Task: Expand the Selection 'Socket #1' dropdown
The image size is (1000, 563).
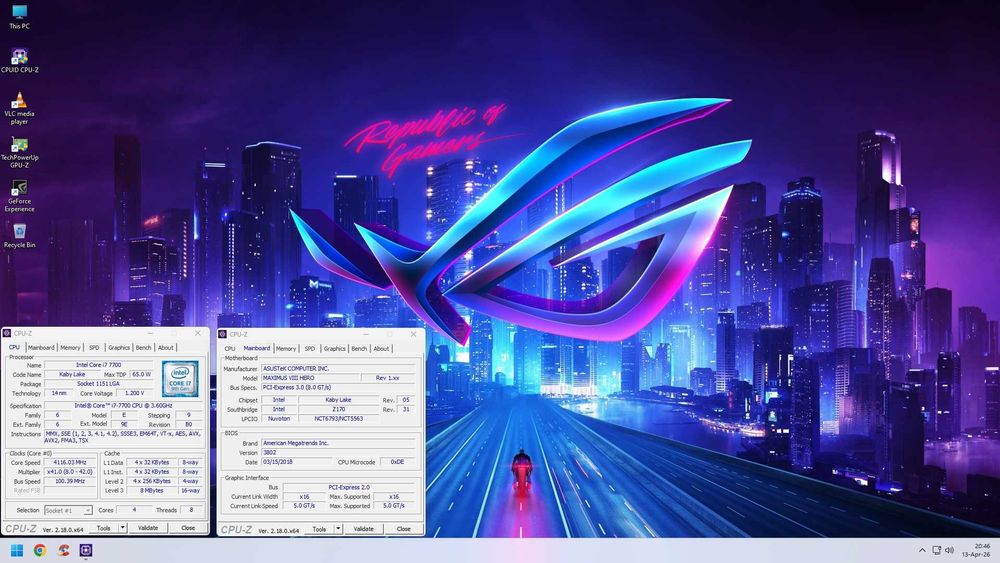Action: 69,510
